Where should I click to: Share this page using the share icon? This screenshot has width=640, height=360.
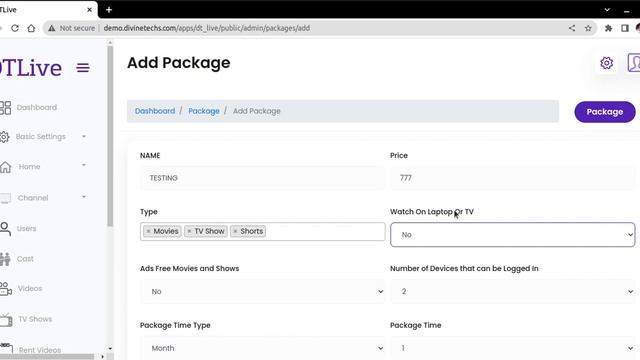coord(572,28)
